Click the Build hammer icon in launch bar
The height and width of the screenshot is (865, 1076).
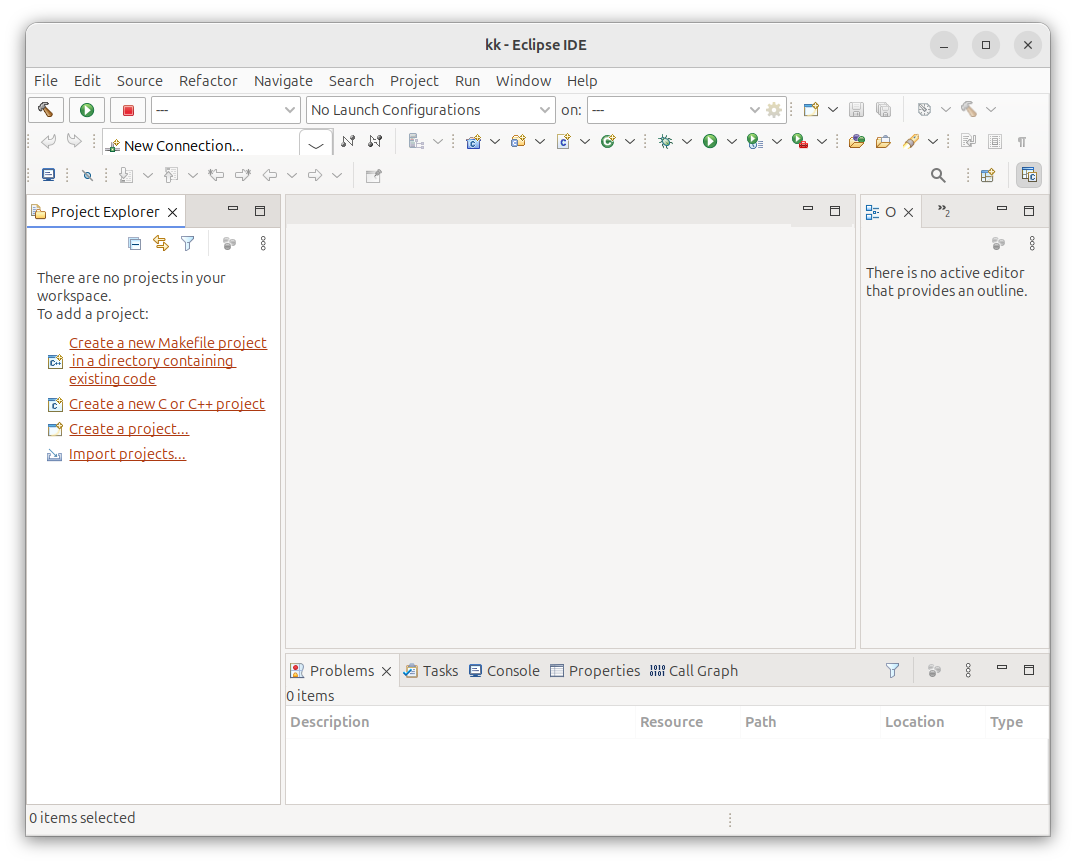pos(46,110)
